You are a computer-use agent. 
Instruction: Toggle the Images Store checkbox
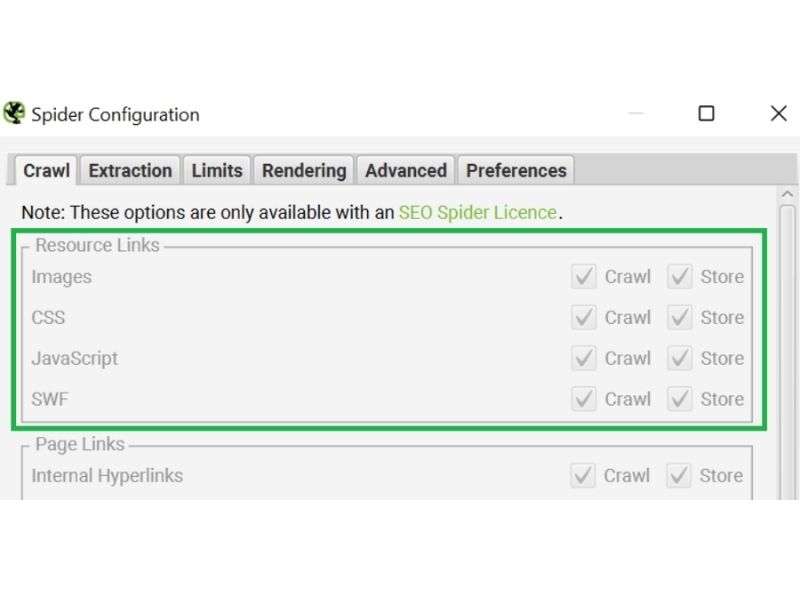[x=680, y=277]
